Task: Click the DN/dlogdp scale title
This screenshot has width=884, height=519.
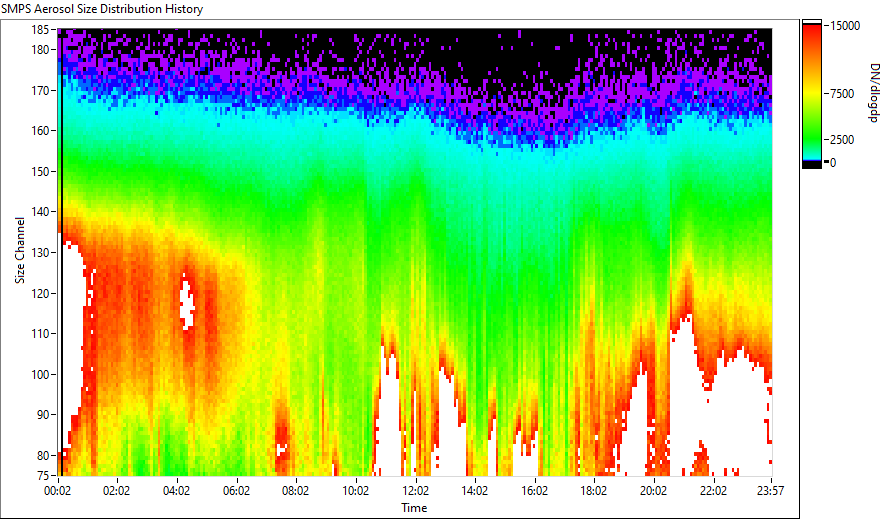Action: pyautogui.click(x=873, y=93)
